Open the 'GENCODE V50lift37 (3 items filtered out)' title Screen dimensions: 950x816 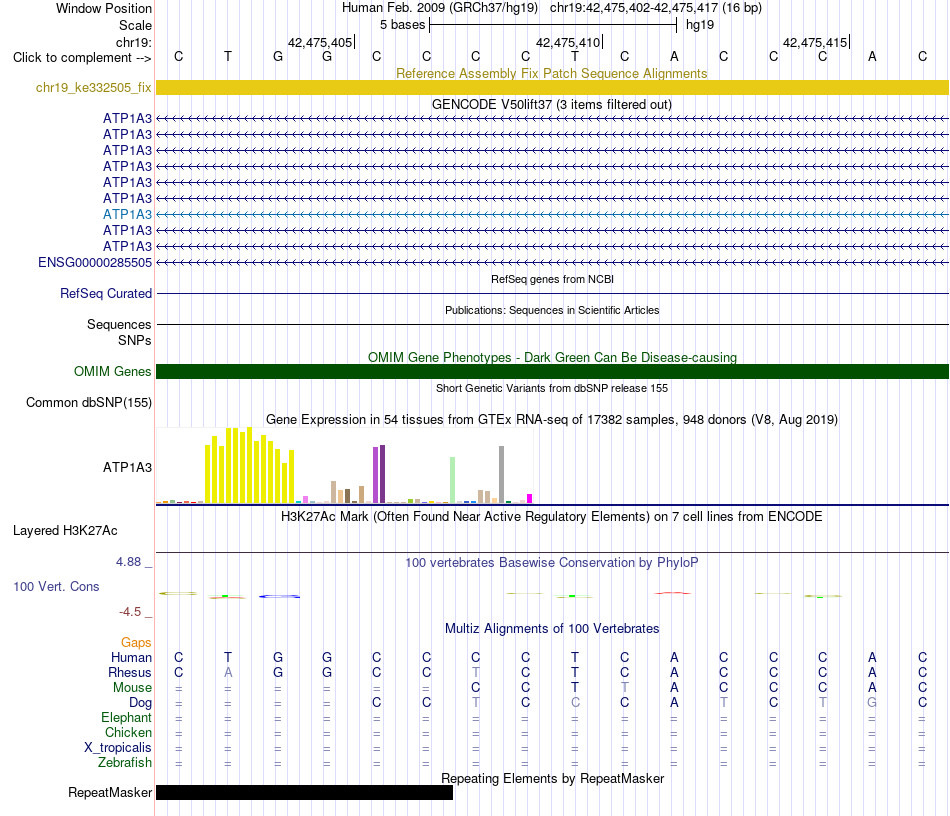[x=551, y=104]
